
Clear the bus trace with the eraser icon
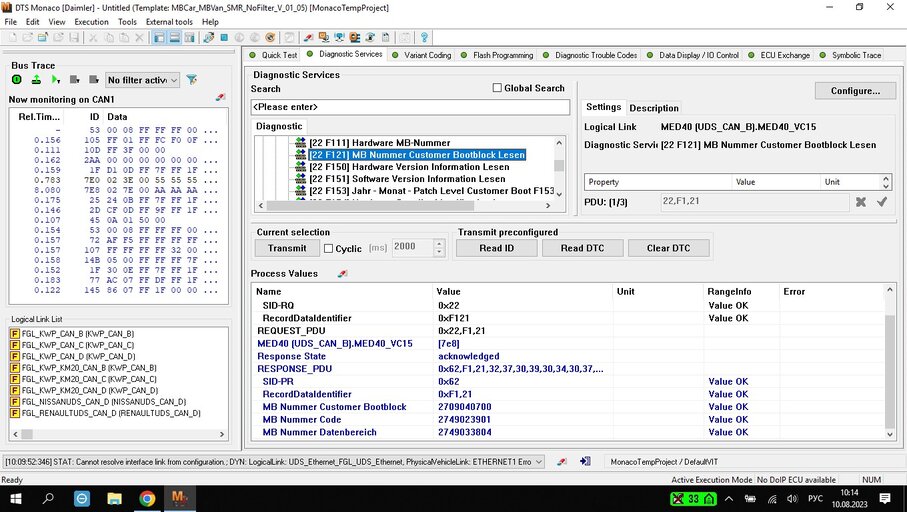tap(220, 97)
